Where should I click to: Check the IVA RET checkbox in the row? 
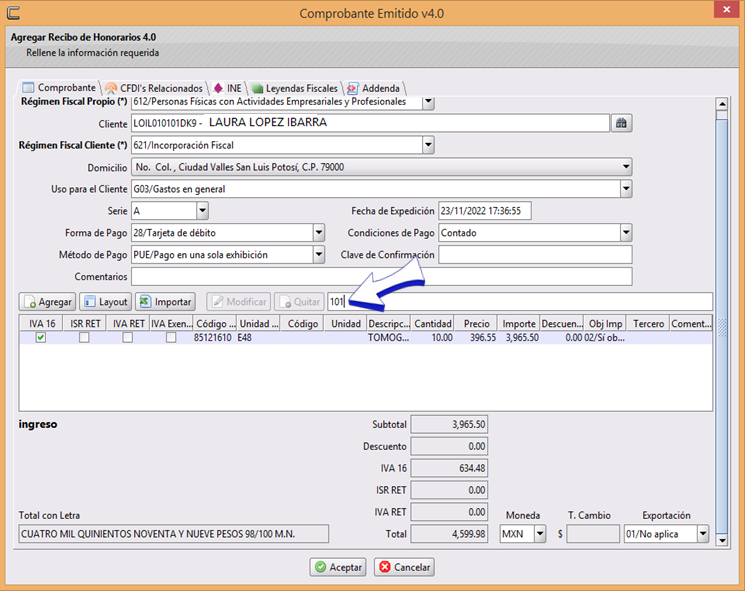[x=127, y=337]
